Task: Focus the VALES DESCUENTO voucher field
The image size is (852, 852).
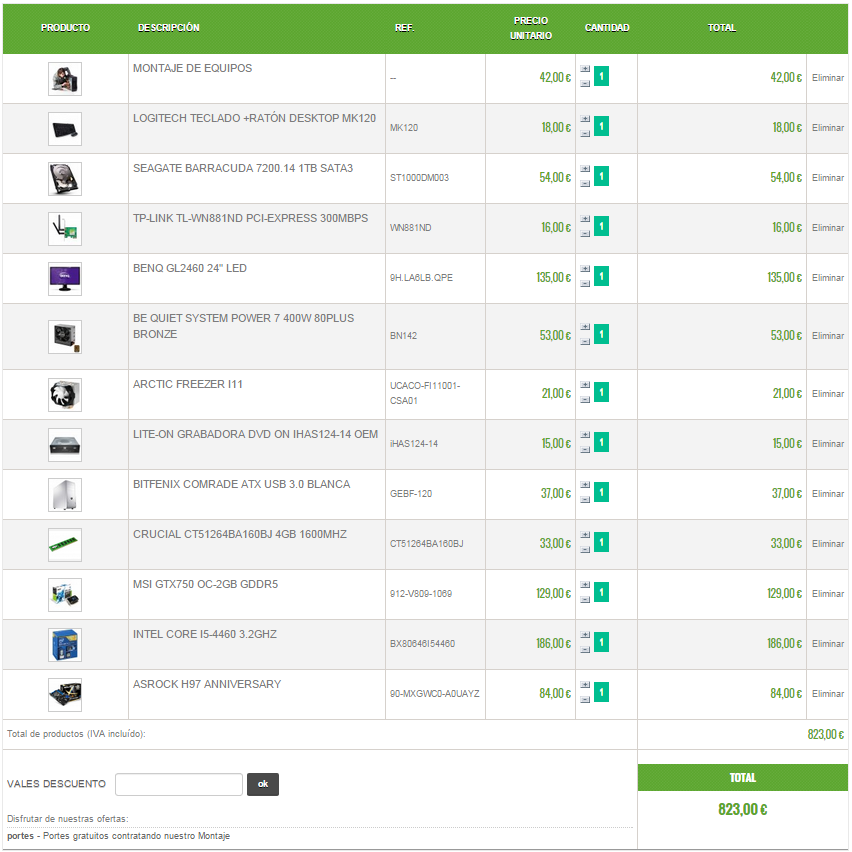Action: tap(179, 784)
